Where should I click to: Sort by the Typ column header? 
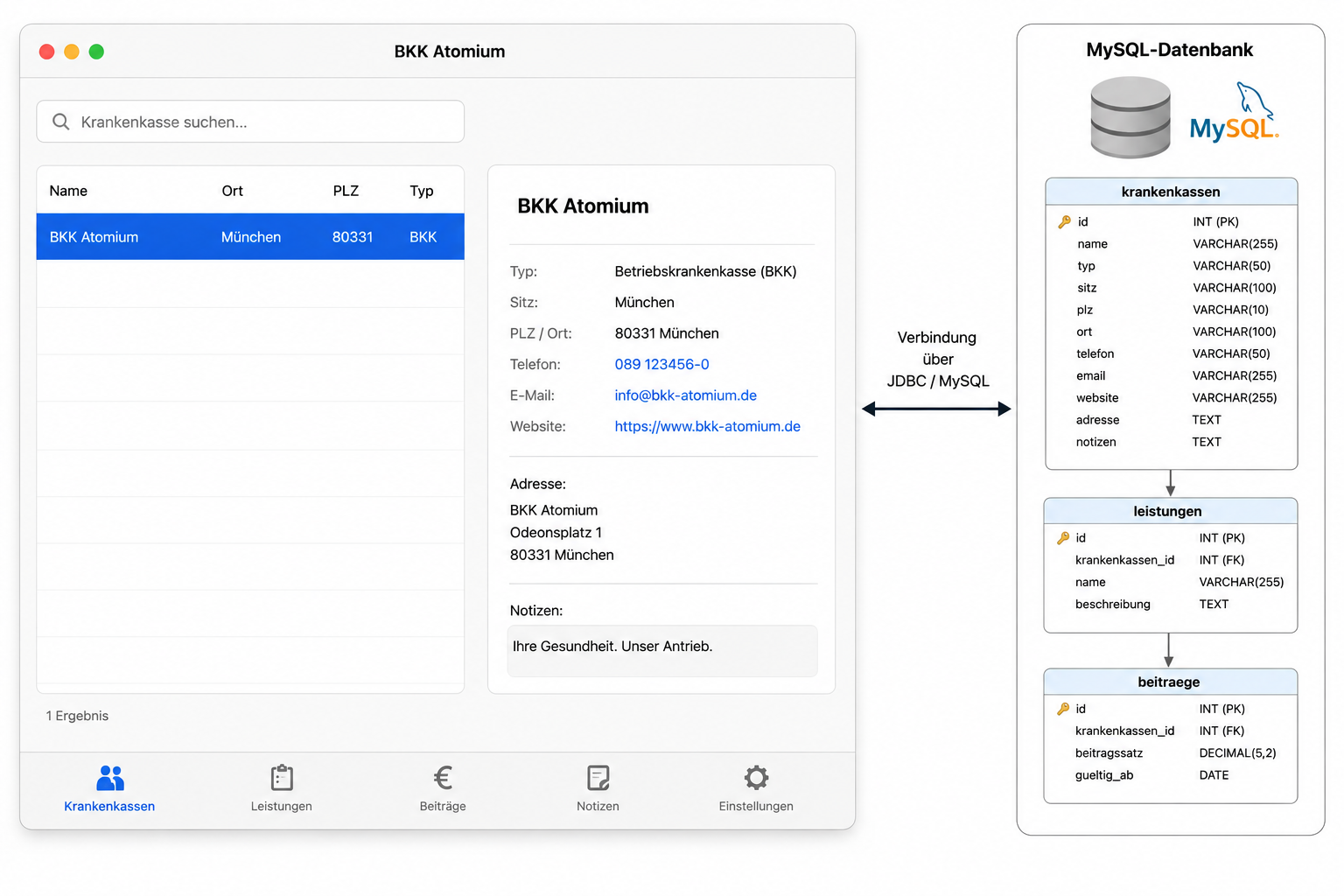(422, 191)
